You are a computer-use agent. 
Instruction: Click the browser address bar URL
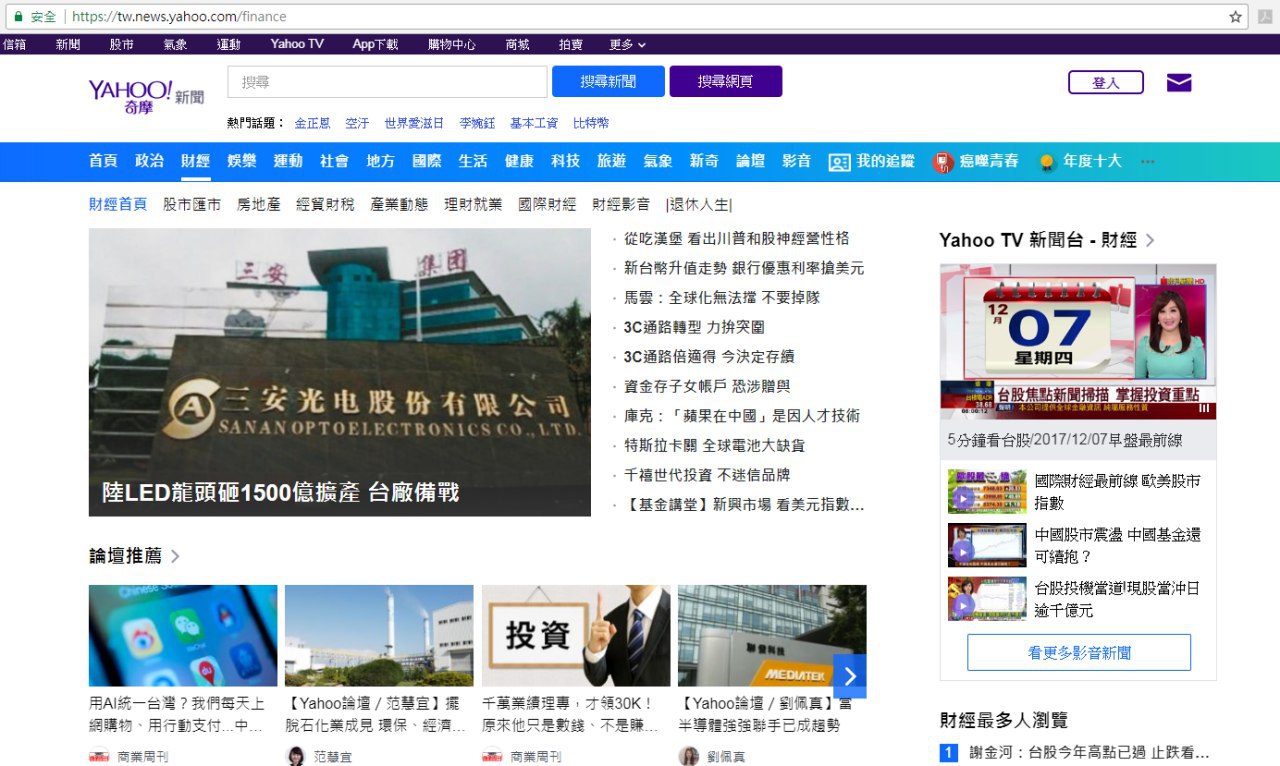click(179, 17)
